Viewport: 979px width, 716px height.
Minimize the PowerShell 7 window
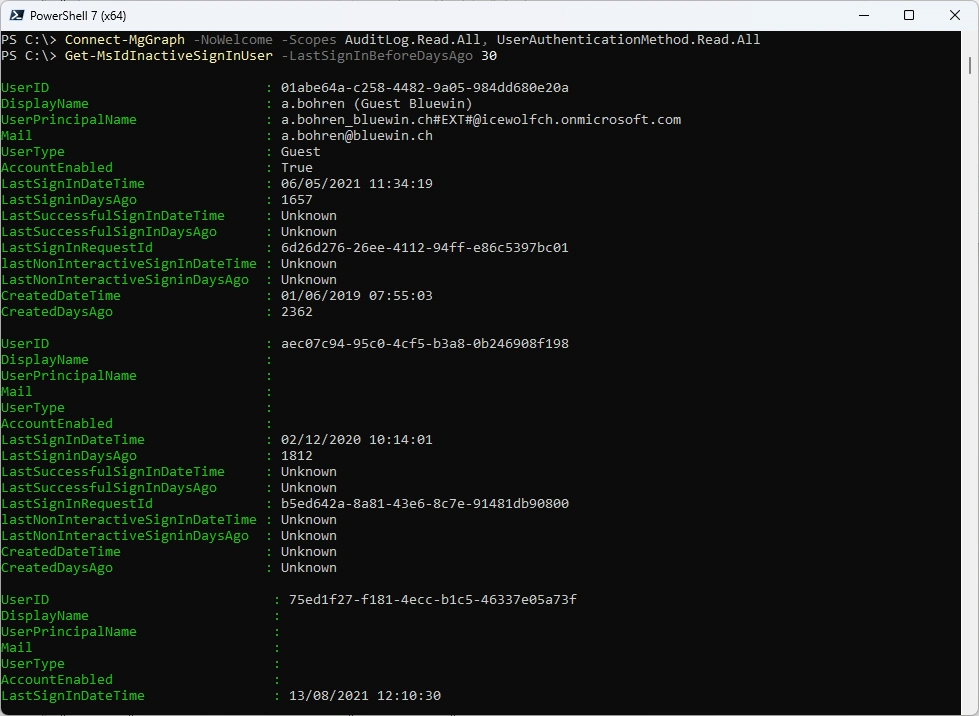click(863, 15)
